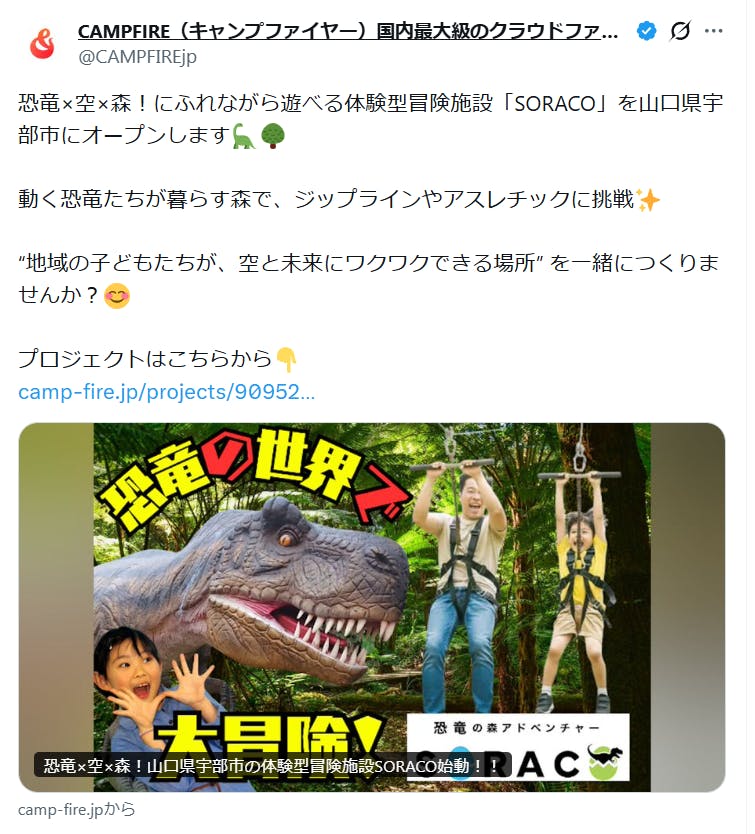
Task: Open the camp-fire.jp/projects/90952 link
Action: point(167,392)
